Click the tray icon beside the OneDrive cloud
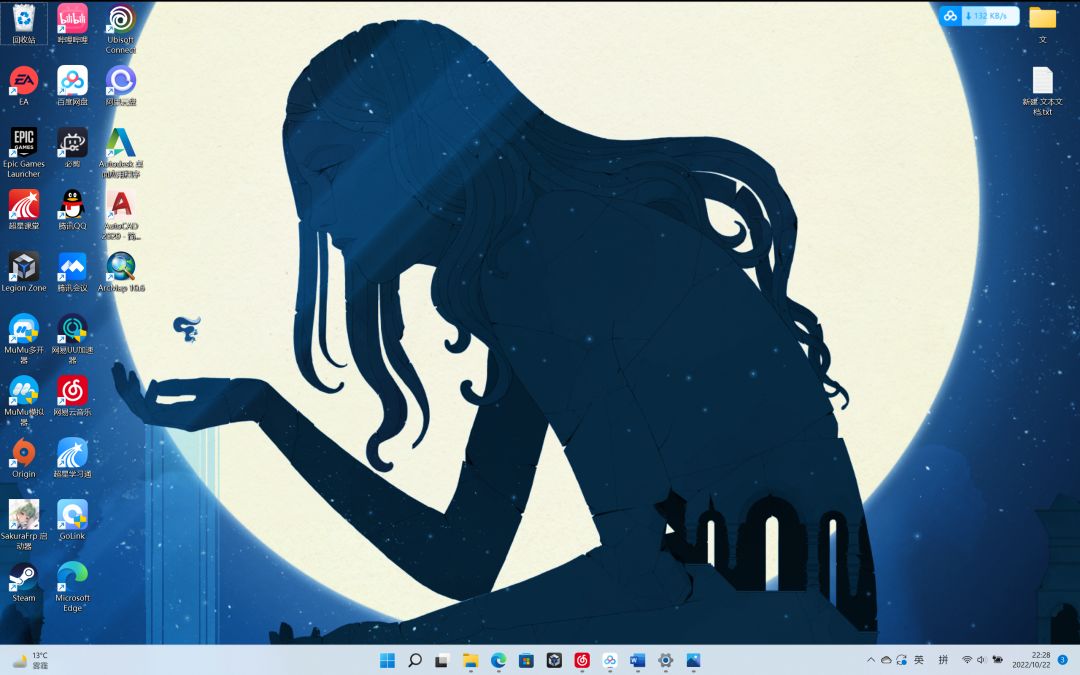This screenshot has height=675, width=1080. tap(901, 660)
